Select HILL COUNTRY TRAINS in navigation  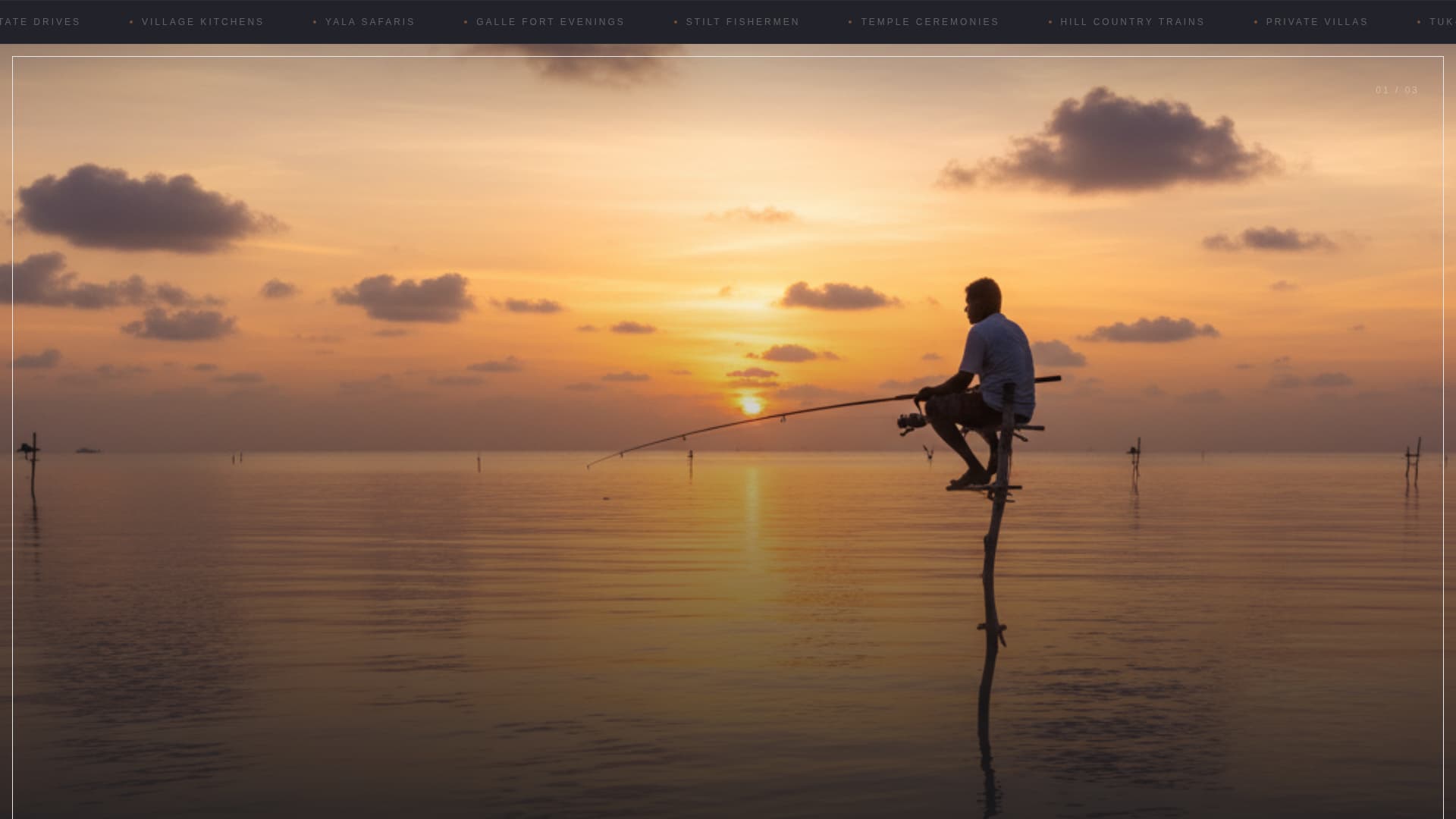coord(1131,22)
